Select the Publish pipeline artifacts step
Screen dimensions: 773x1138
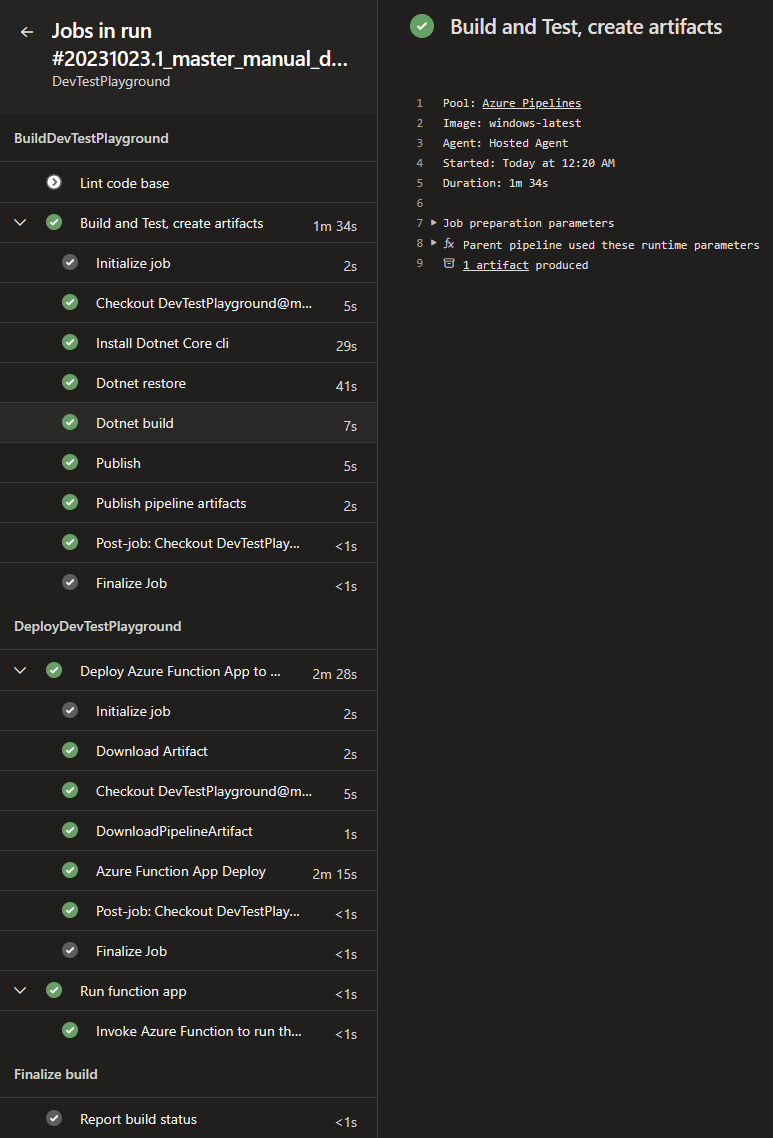189,503
